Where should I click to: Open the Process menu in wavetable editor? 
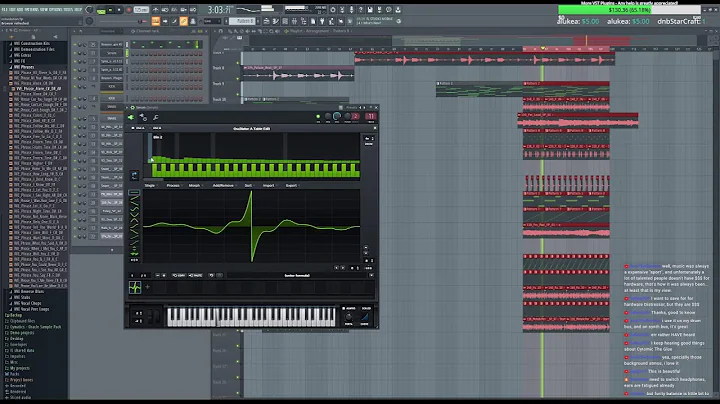tap(173, 185)
